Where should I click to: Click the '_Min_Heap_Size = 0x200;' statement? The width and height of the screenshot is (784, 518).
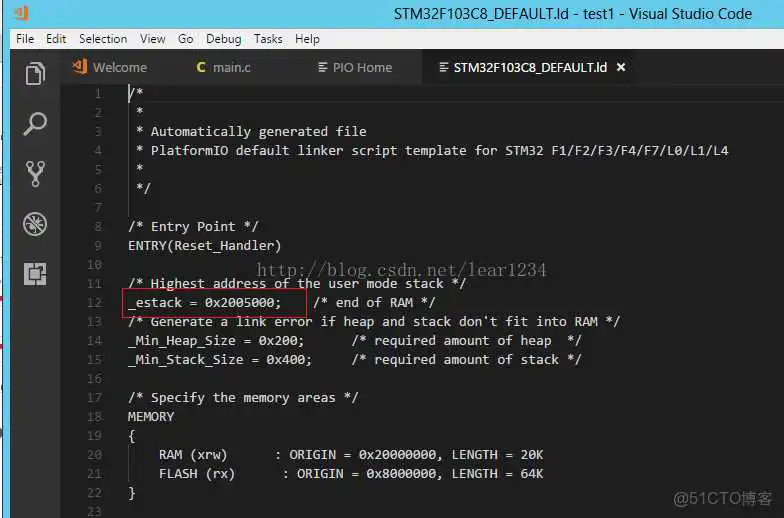pyautogui.click(x=216, y=340)
